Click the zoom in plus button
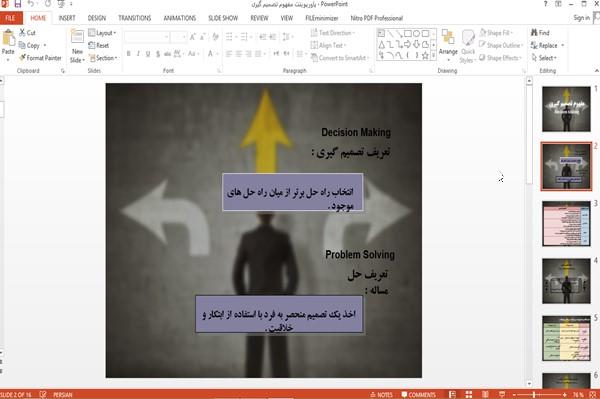Viewport: 600px width, 399px height. (565, 395)
